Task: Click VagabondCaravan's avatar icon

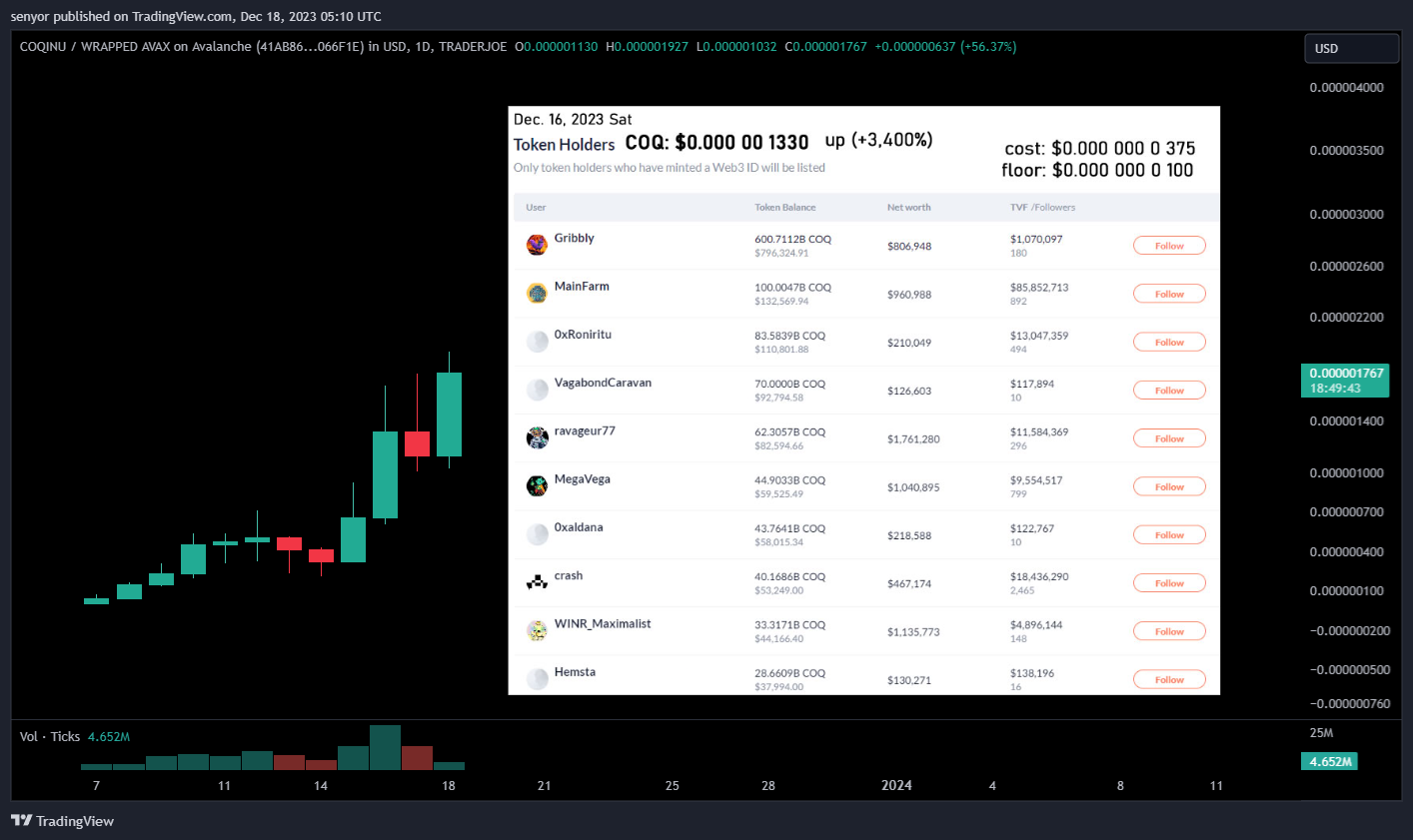Action: pos(537,390)
